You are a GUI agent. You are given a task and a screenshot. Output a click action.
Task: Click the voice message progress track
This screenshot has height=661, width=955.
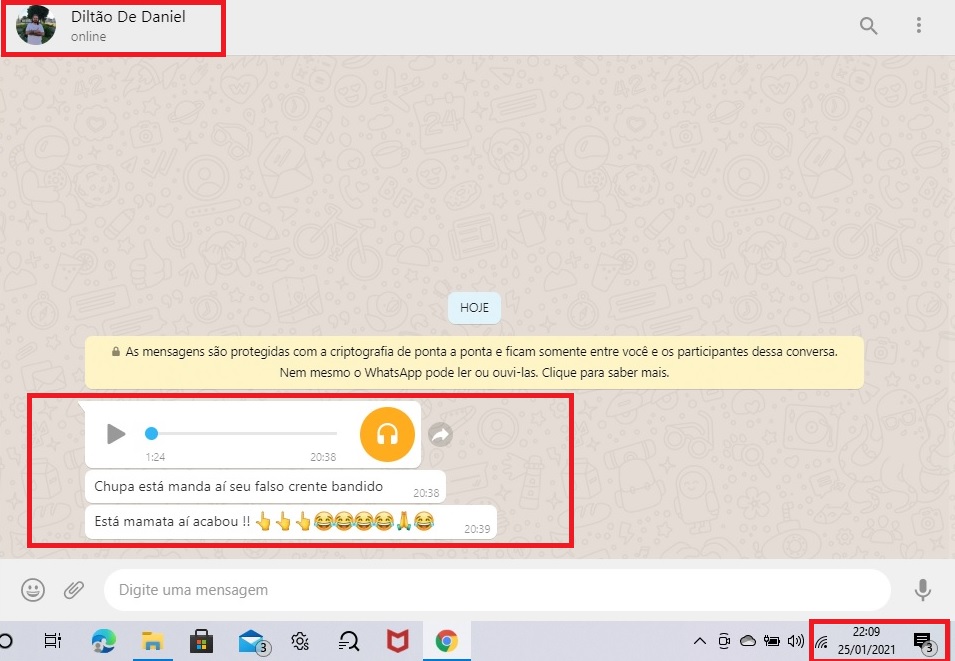(x=241, y=433)
